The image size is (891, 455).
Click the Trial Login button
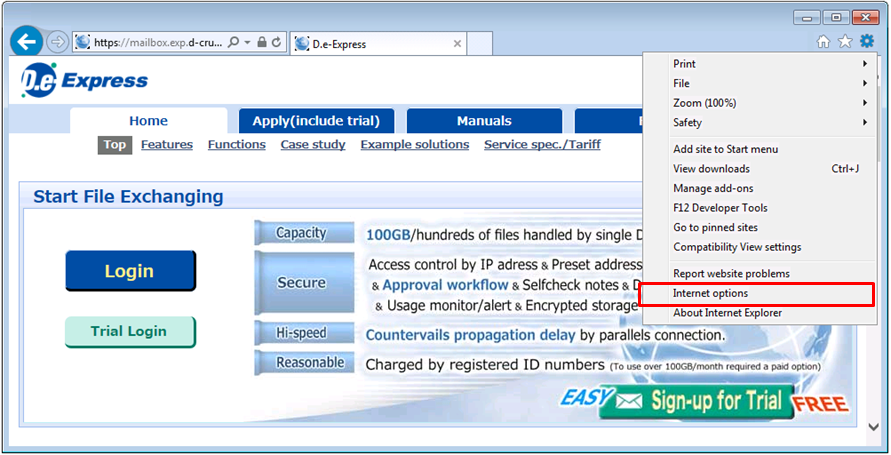click(129, 332)
